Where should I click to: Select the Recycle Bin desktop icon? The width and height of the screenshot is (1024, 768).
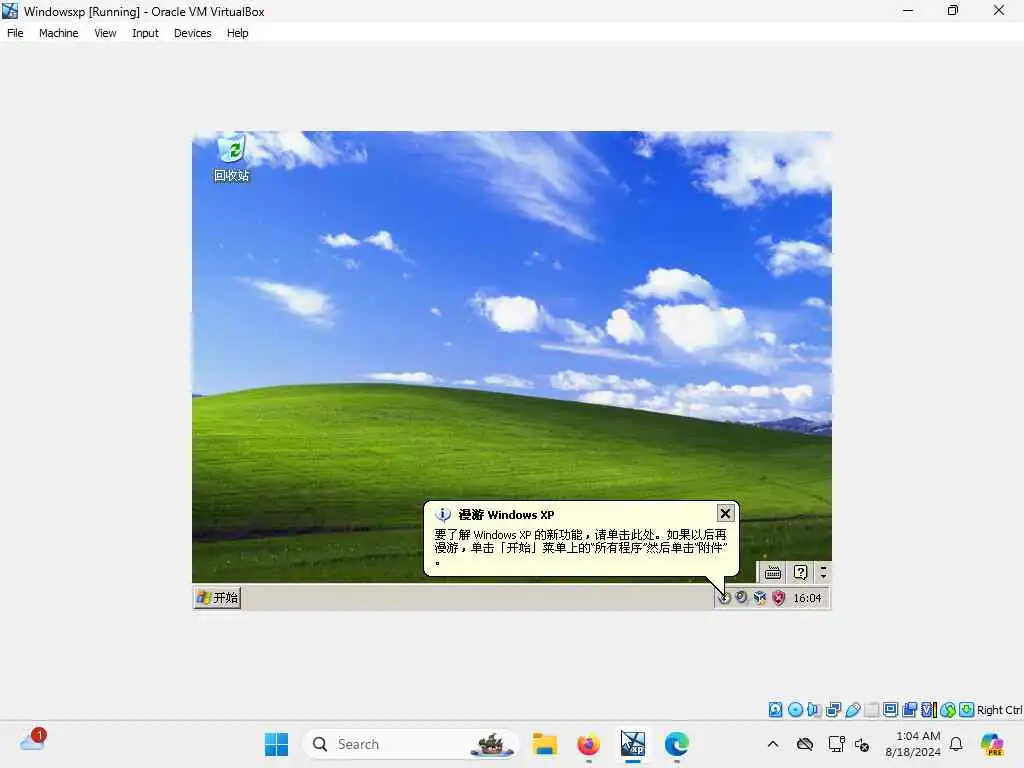(231, 159)
